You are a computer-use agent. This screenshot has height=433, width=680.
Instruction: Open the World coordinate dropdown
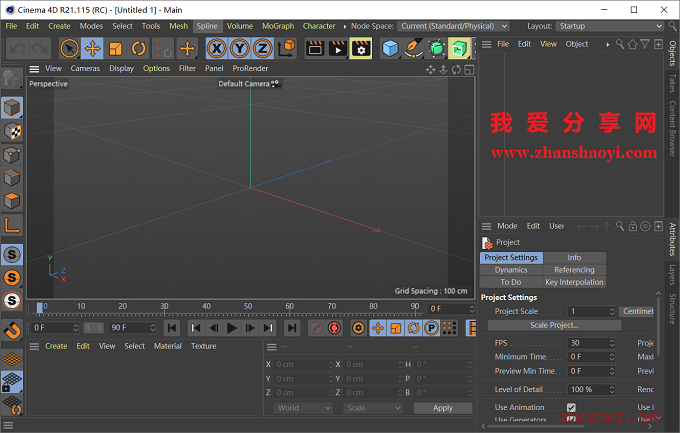click(x=303, y=408)
